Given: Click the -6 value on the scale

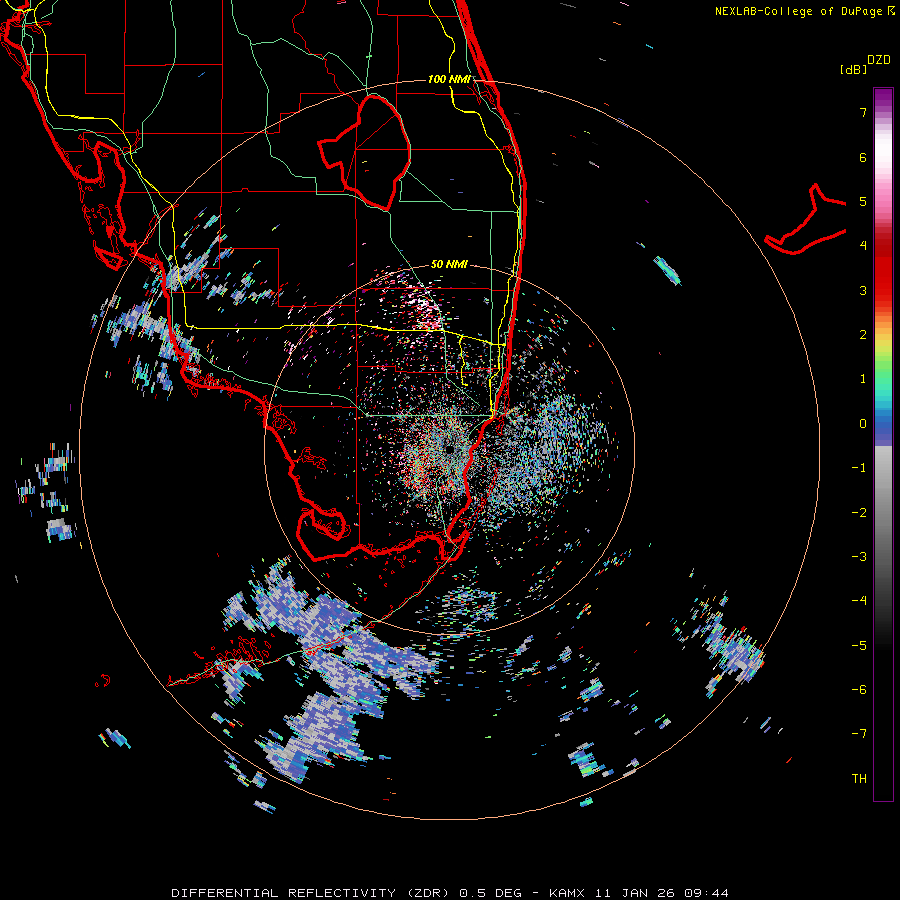Looking at the screenshot, I should (859, 690).
